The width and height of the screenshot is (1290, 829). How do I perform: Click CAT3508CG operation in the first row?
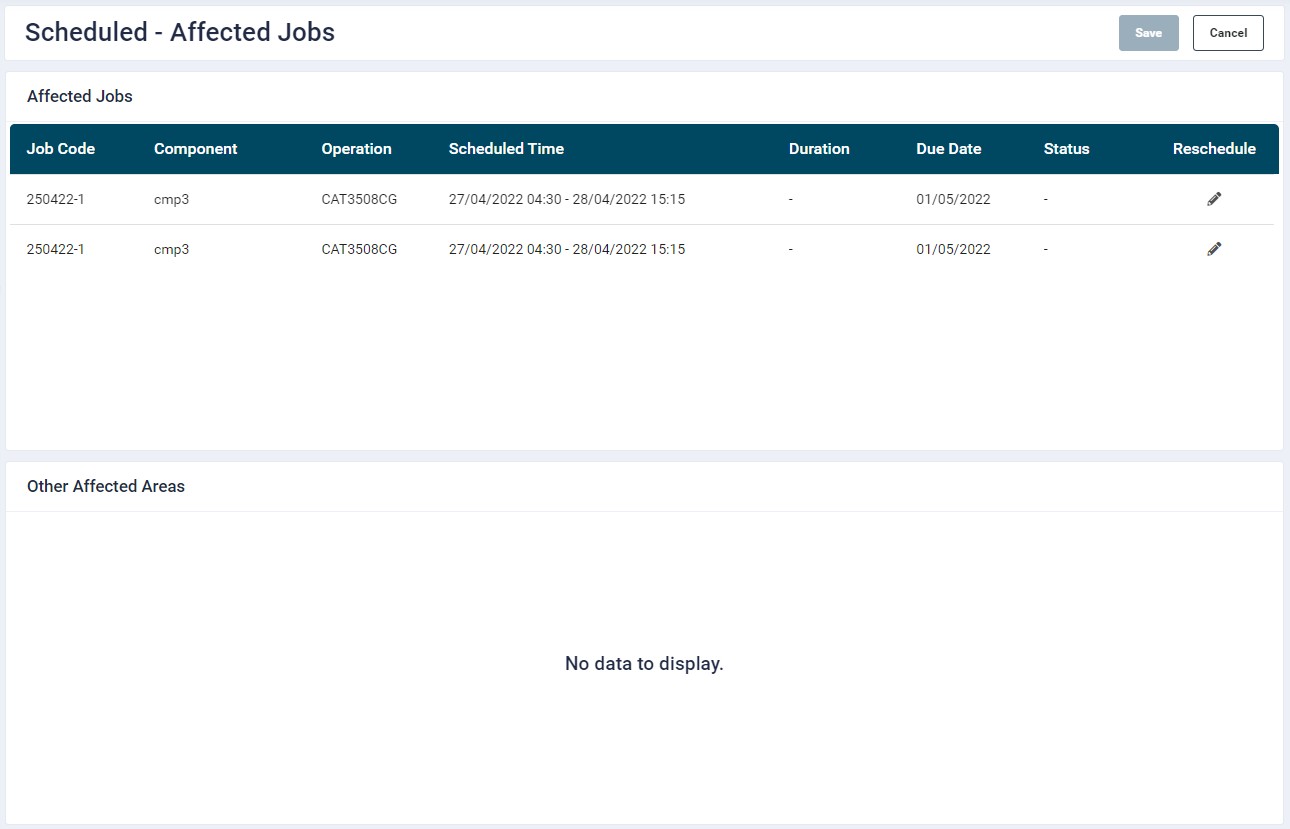359,199
